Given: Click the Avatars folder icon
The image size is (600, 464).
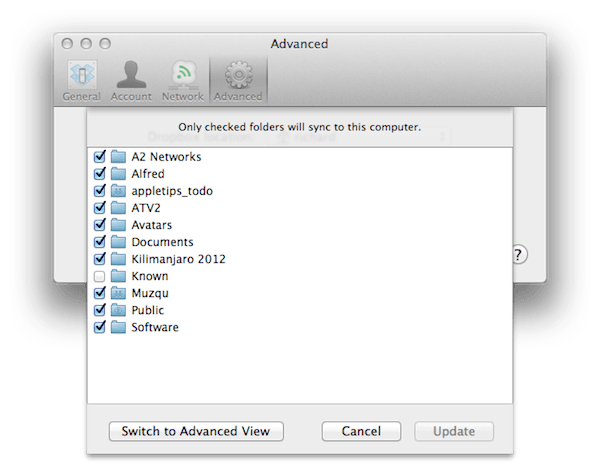Looking at the screenshot, I should pyautogui.click(x=118, y=225).
